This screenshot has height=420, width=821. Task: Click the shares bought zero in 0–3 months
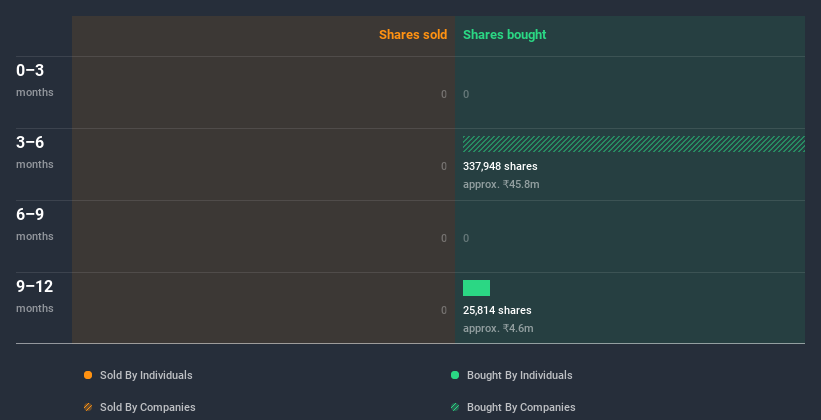(x=466, y=94)
